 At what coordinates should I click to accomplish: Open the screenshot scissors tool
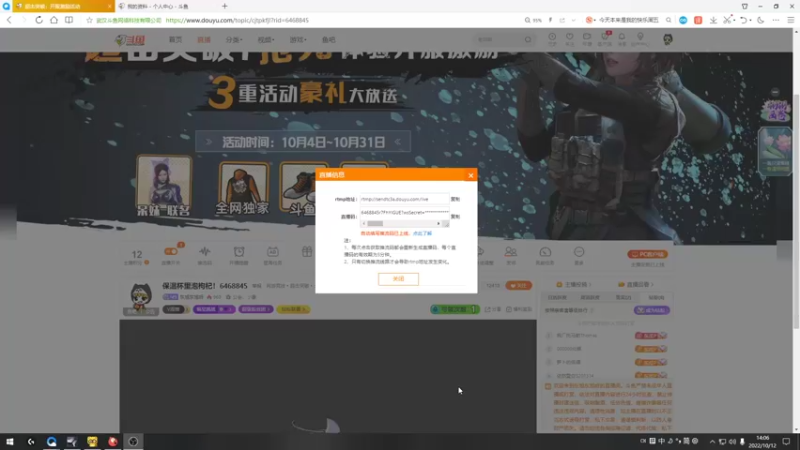coord(727,20)
